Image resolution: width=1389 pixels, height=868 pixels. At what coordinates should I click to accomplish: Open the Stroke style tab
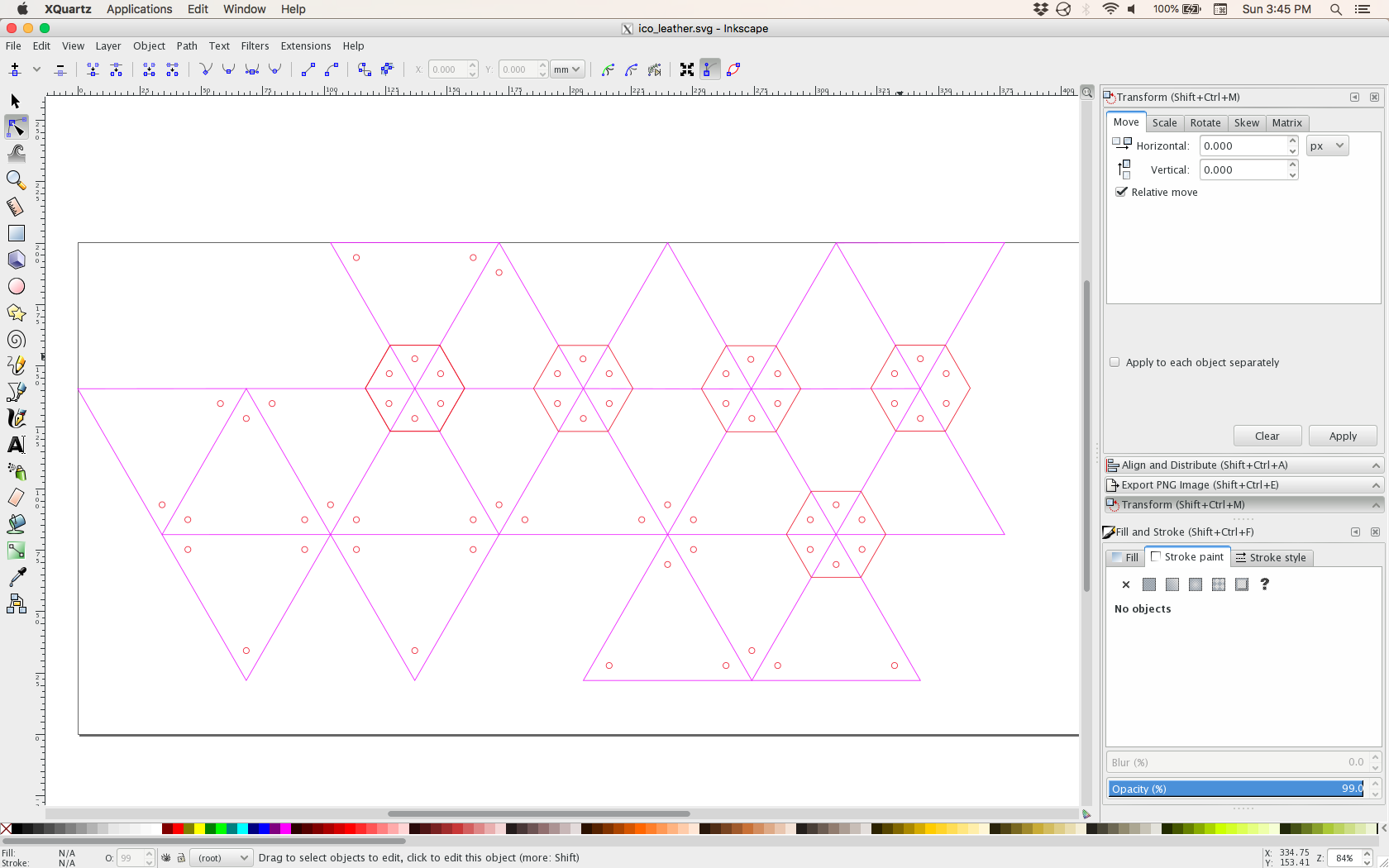point(1271,557)
